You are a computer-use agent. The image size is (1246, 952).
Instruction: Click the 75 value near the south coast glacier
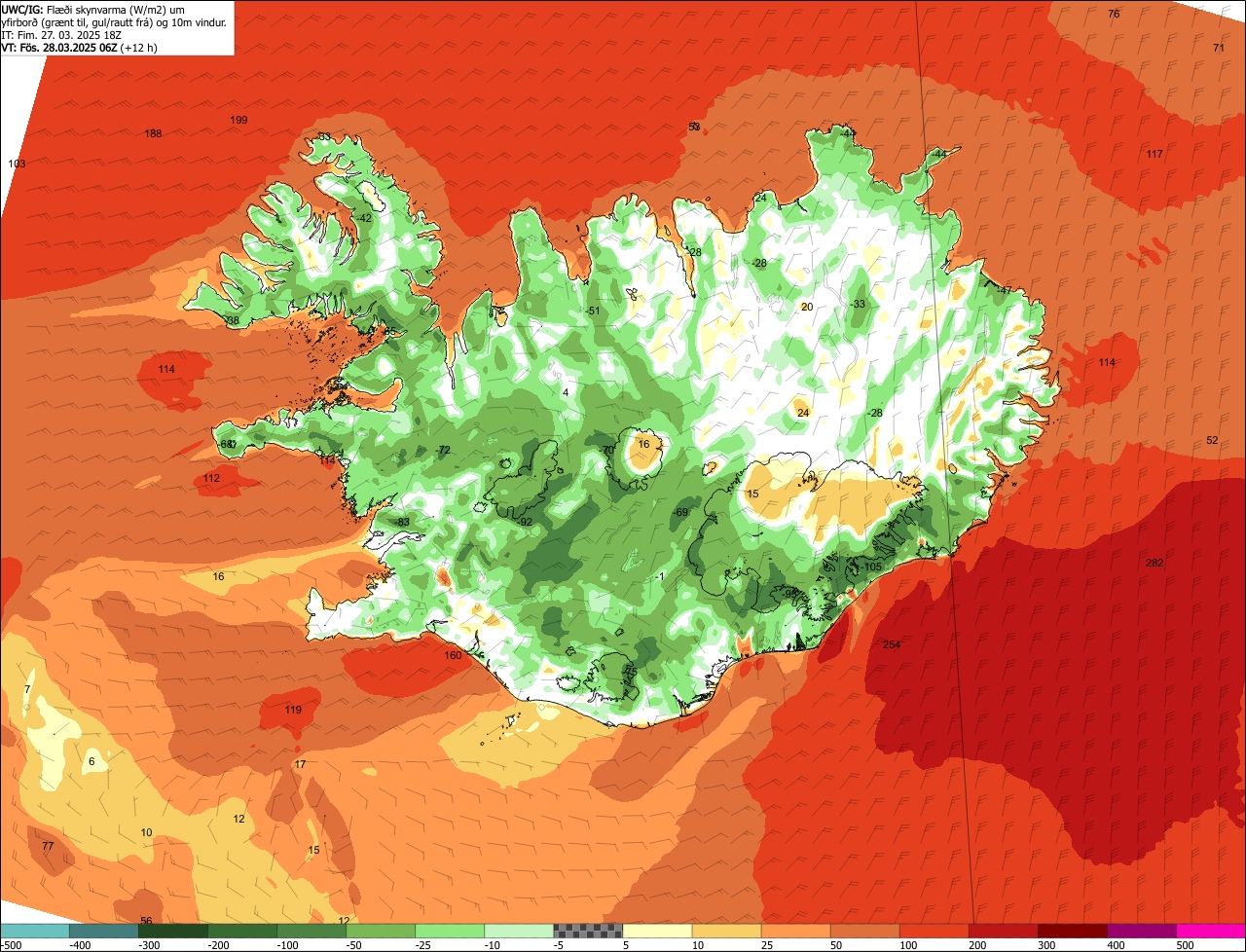click(x=631, y=672)
